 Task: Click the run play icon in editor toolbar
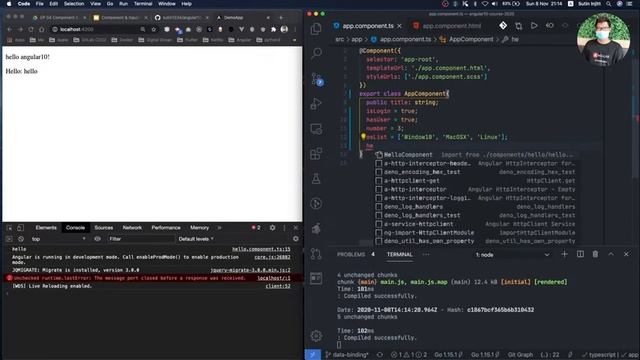[x=534, y=26]
